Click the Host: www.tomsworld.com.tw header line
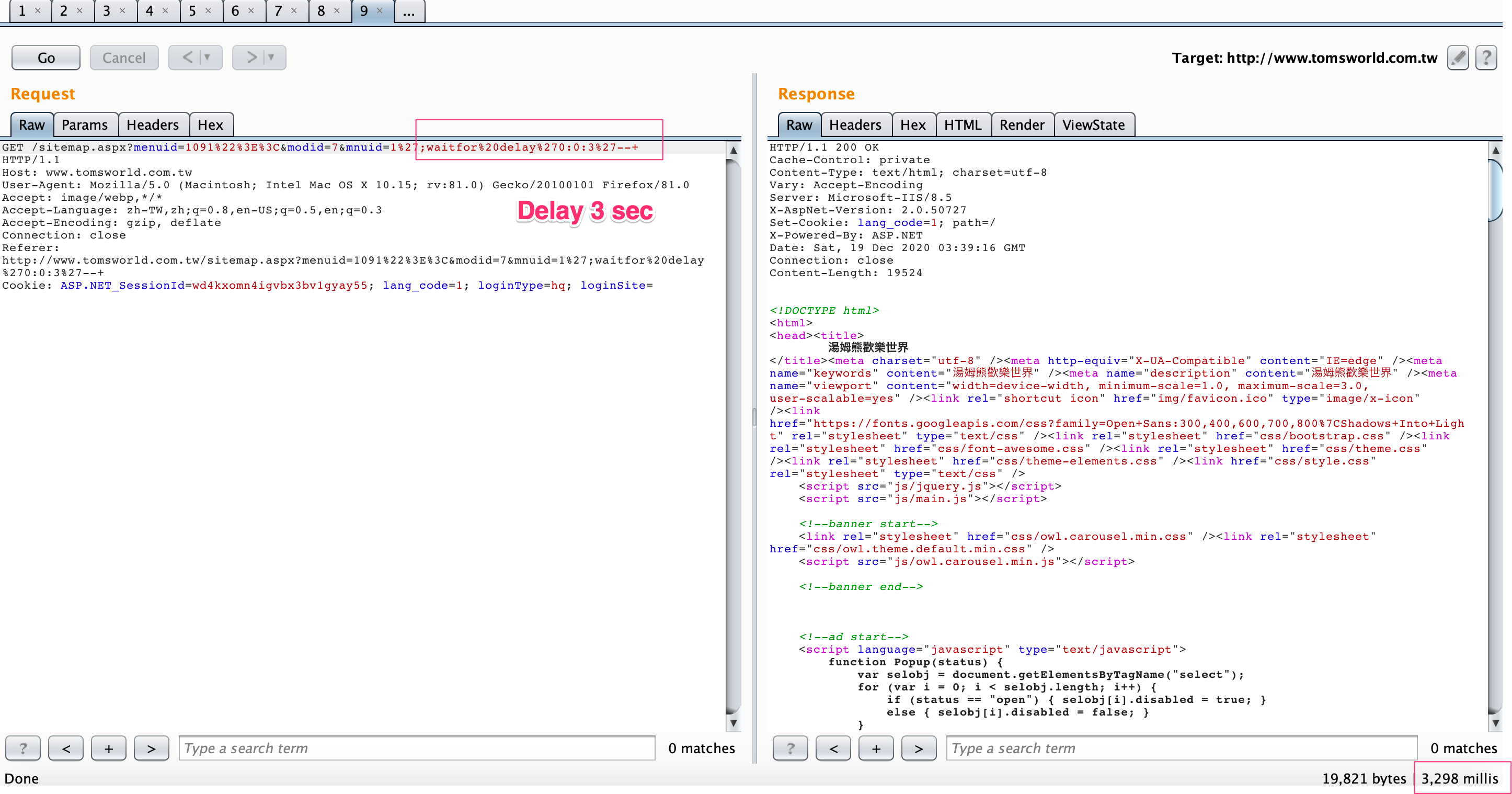1512x794 pixels. (x=97, y=173)
